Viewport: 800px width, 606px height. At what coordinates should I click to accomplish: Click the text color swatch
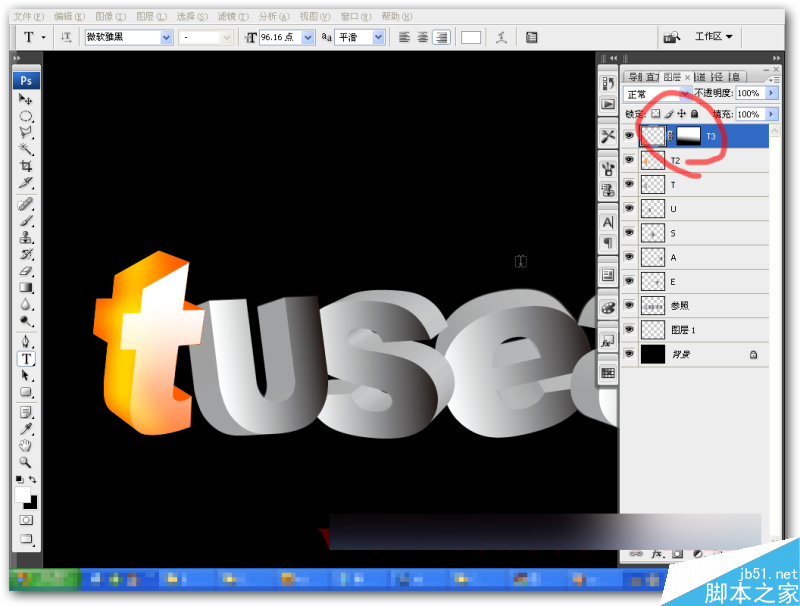(x=471, y=37)
